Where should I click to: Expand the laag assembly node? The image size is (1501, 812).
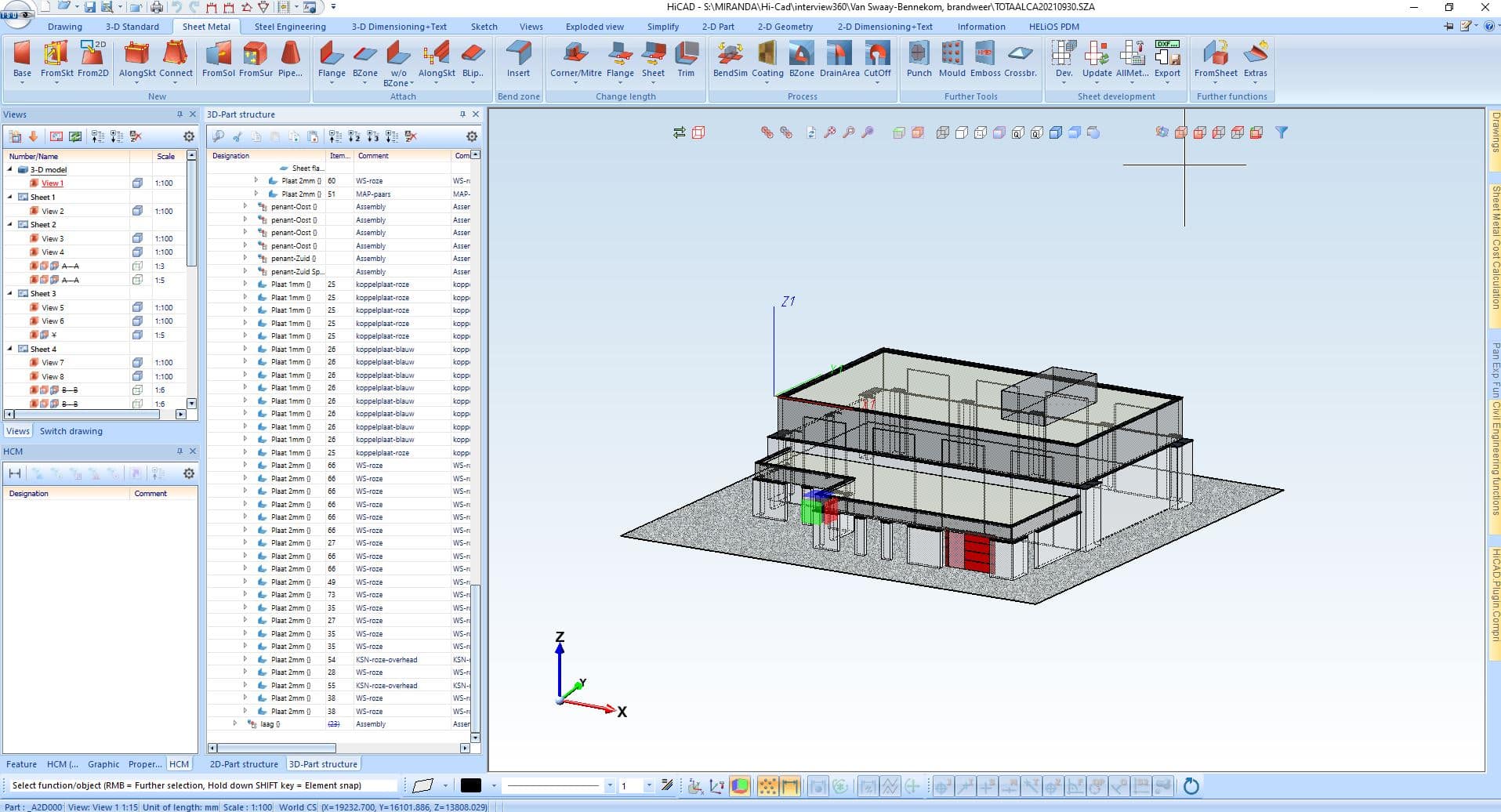pos(234,724)
